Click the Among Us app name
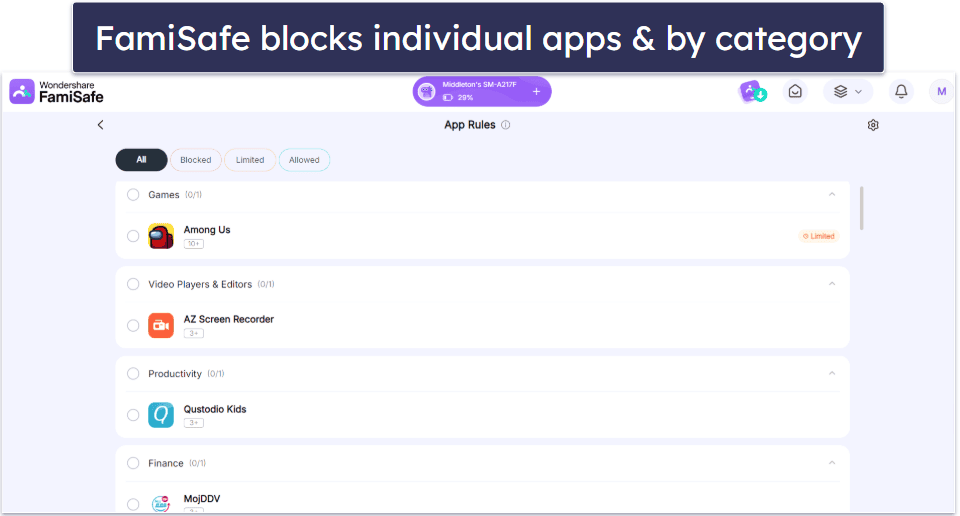 (207, 230)
